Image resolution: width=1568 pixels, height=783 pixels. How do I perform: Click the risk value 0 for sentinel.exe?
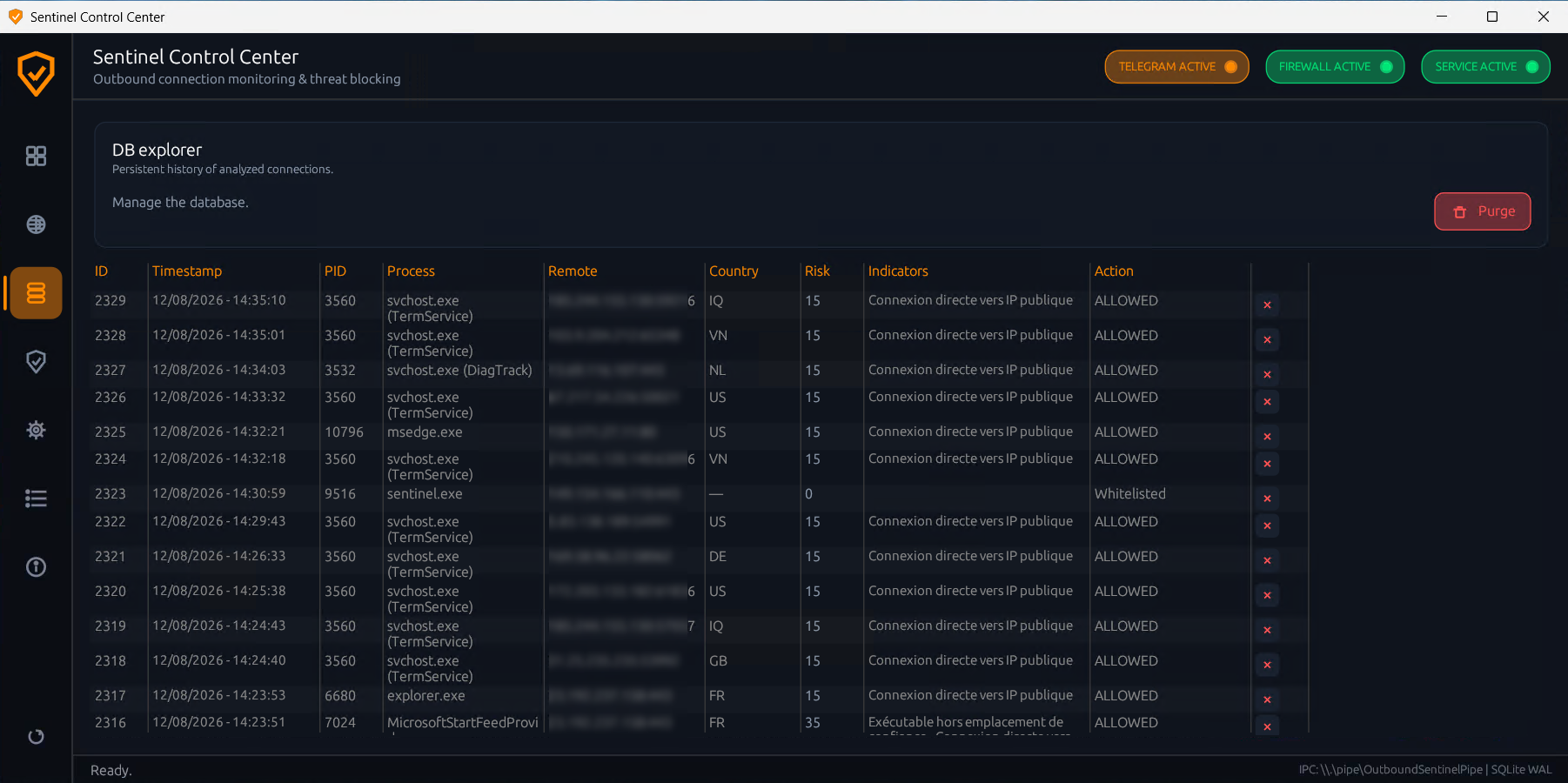pyautogui.click(x=808, y=494)
